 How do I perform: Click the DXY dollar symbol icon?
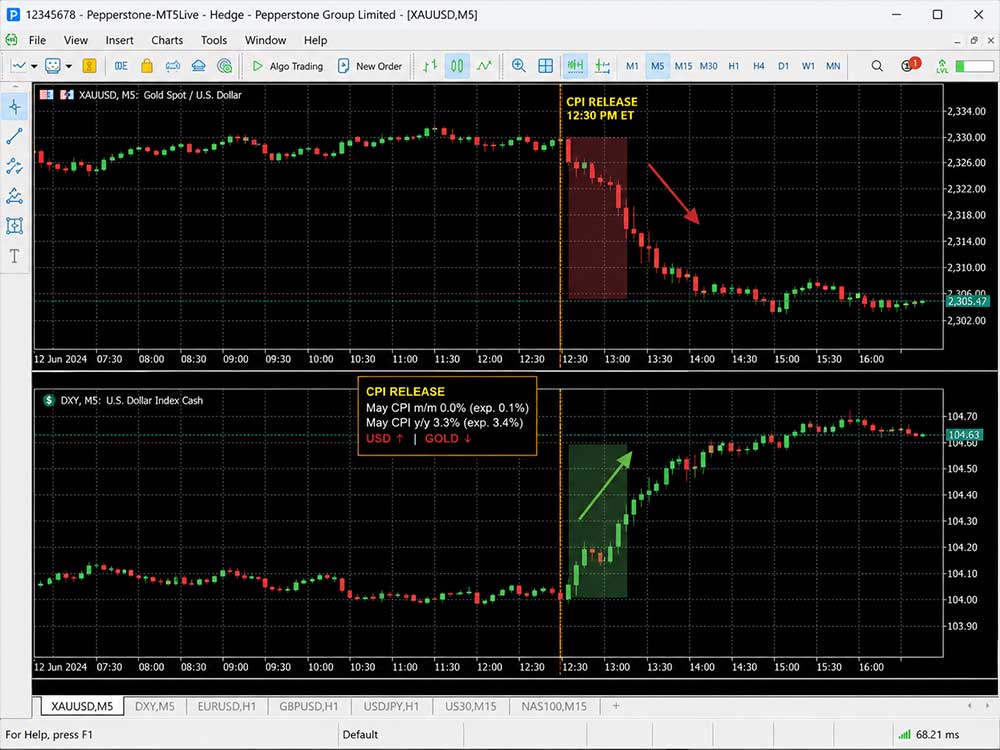(x=49, y=401)
